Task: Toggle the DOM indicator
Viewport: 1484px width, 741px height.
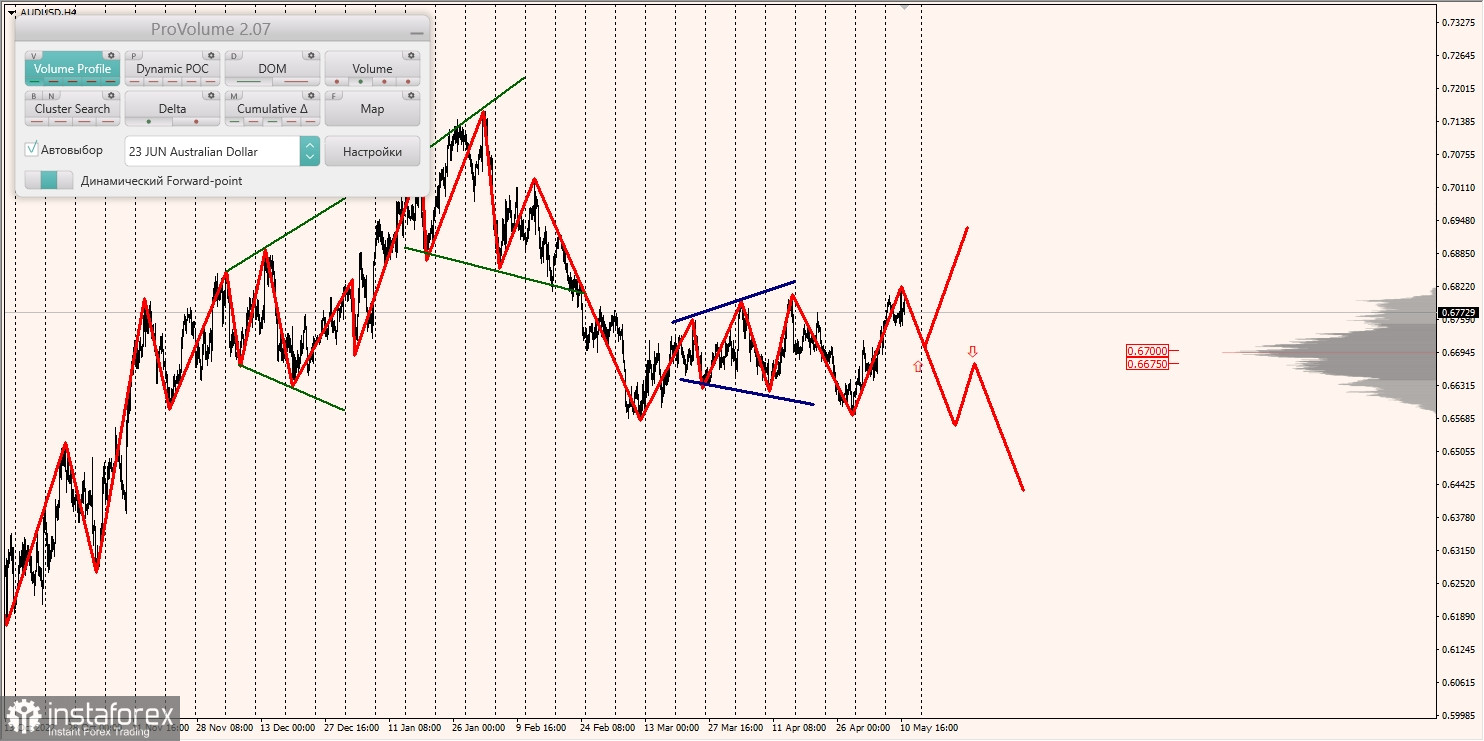Action: (x=272, y=69)
